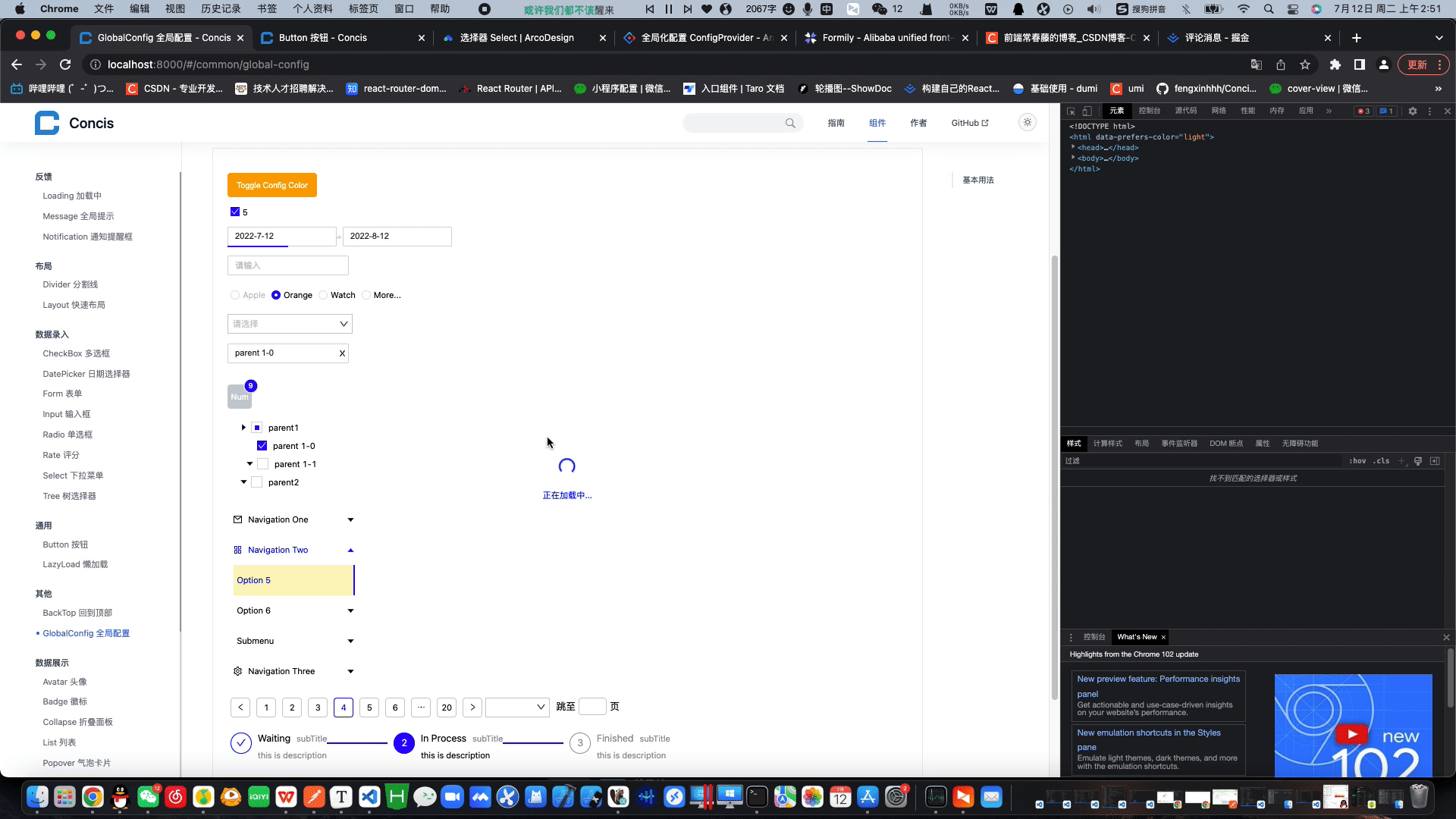This screenshot has width=1456, height=819.
Task: Click the Chrome bookmark star icon
Action: tap(1305, 64)
